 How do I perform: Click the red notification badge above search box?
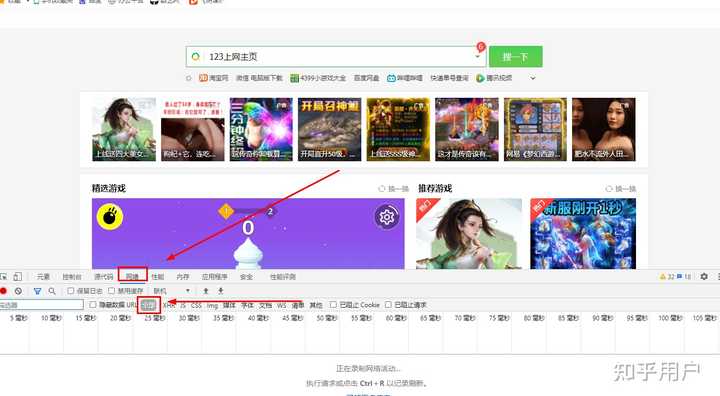[x=481, y=46]
